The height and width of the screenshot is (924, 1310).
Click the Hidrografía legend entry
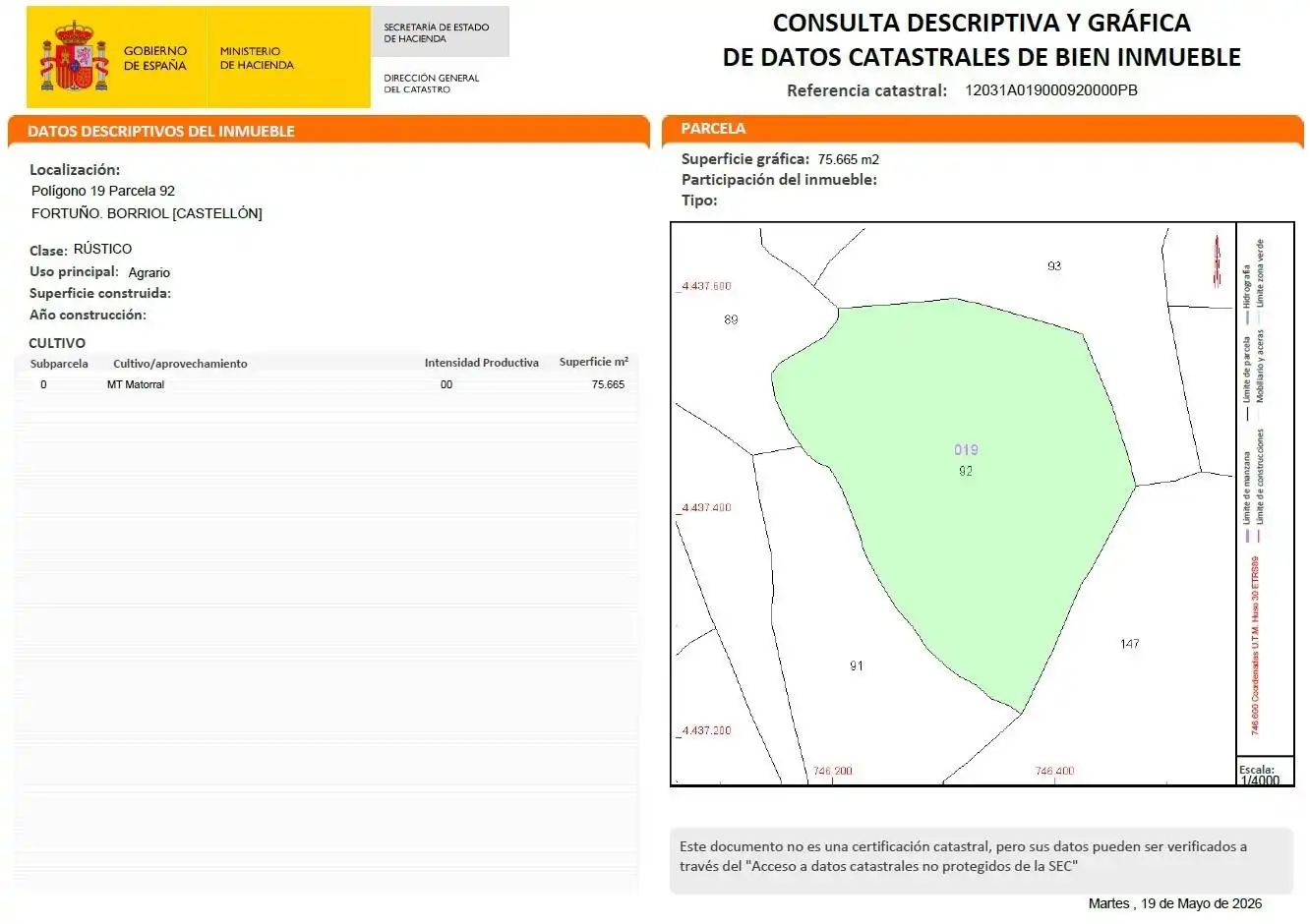[1247, 293]
